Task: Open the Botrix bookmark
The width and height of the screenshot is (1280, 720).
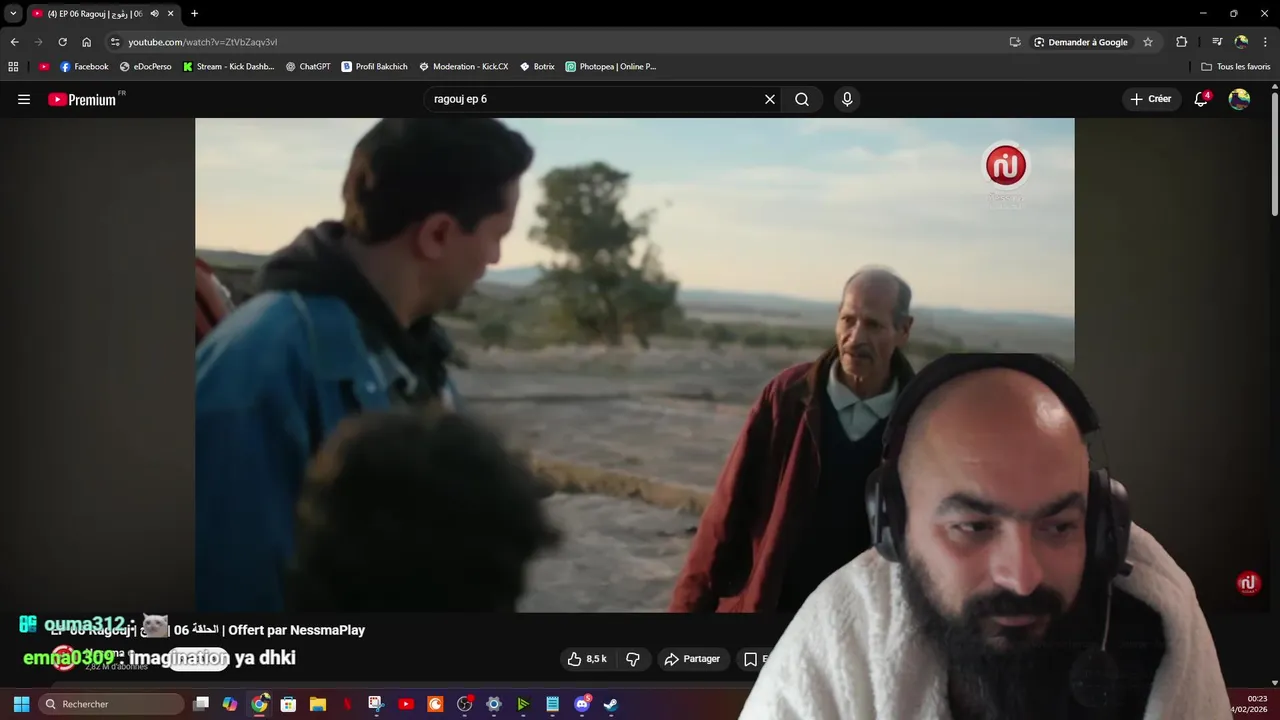Action: pos(537,67)
